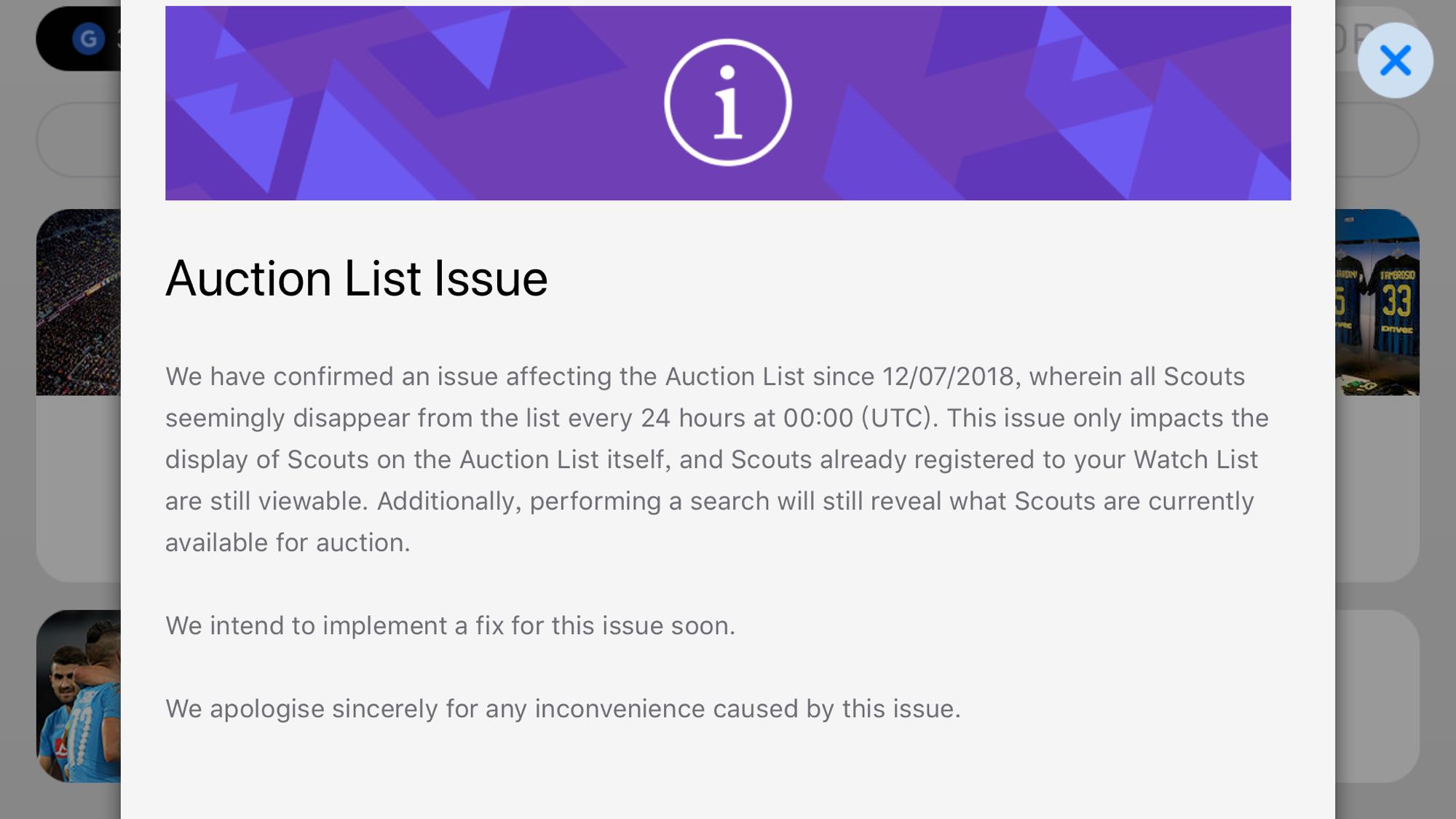Click the "00:00 (UTC)" time text
The image size is (1456, 819).
(857, 419)
